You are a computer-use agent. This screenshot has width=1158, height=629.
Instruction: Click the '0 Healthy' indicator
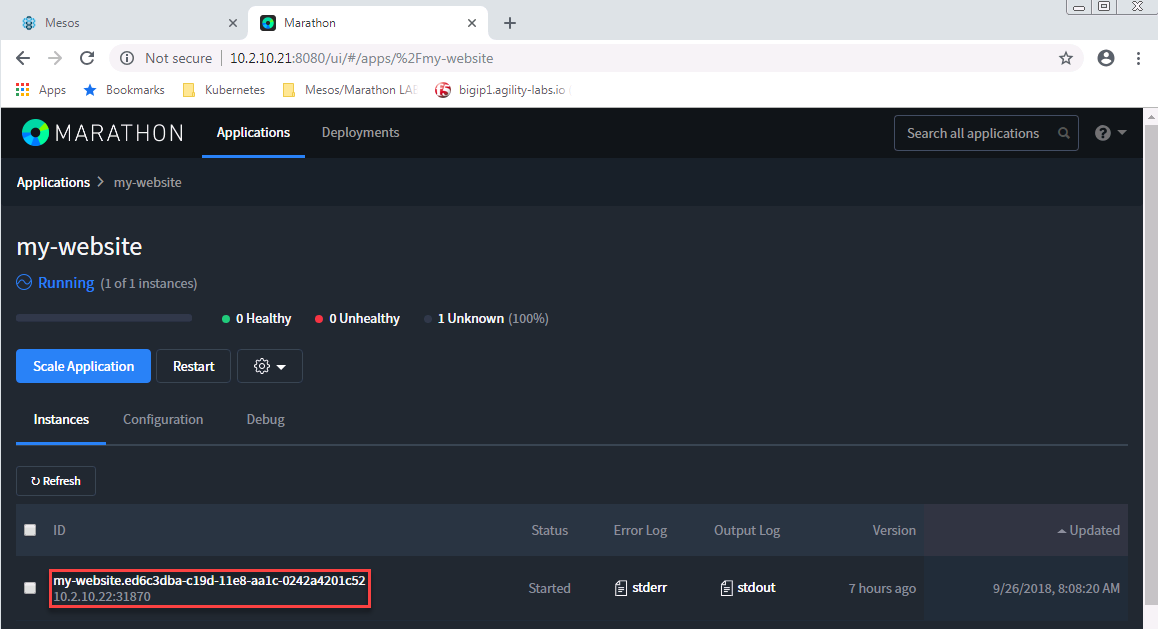(257, 318)
